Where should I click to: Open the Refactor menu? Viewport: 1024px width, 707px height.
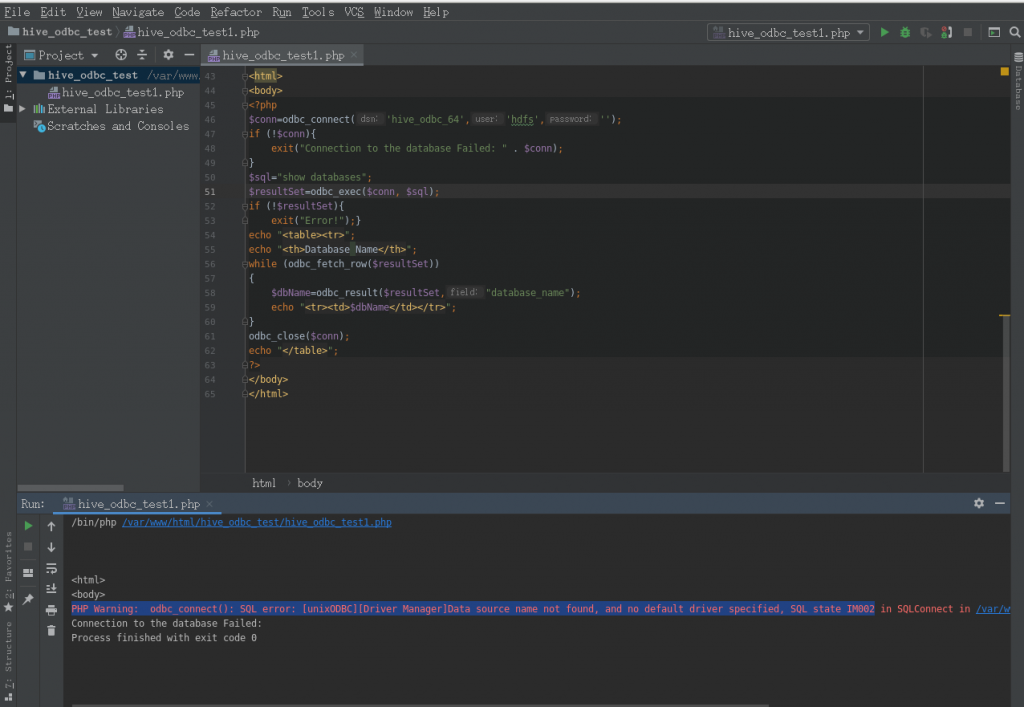pos(236,12)
